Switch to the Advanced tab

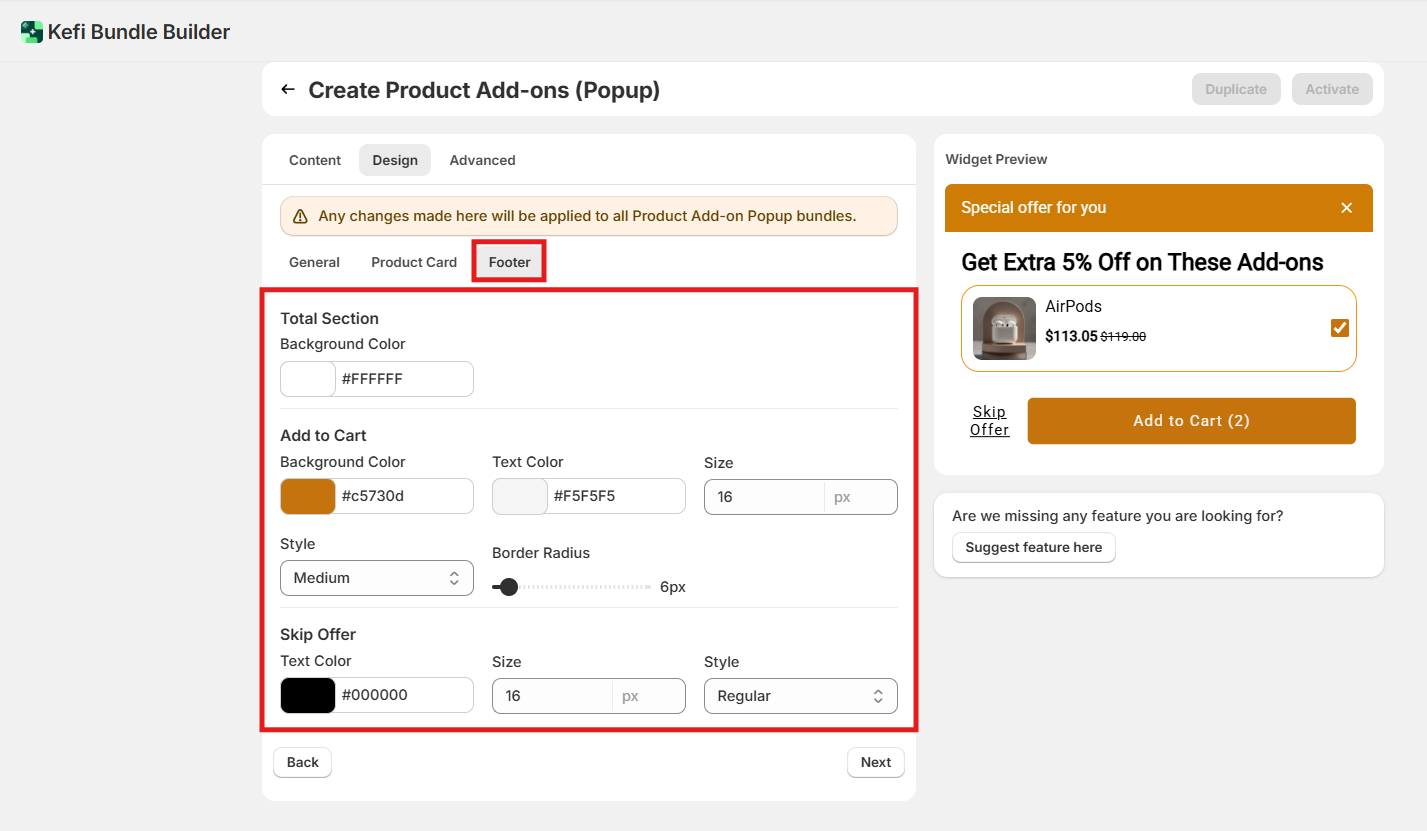click(x=482, y=160)
